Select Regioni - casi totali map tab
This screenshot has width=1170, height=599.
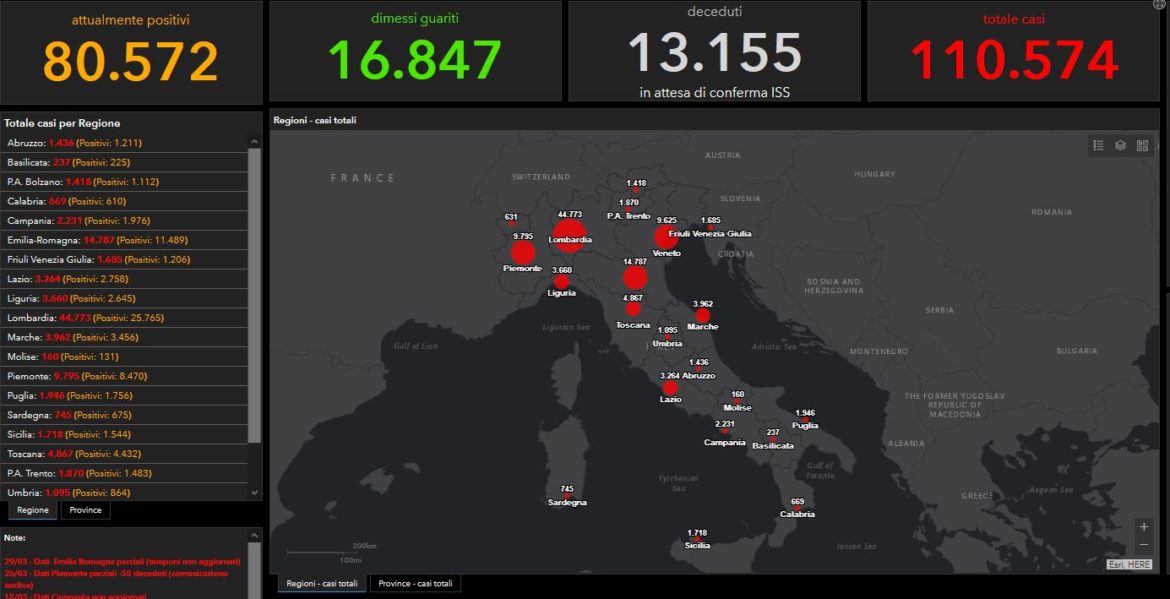pos(322,583)
